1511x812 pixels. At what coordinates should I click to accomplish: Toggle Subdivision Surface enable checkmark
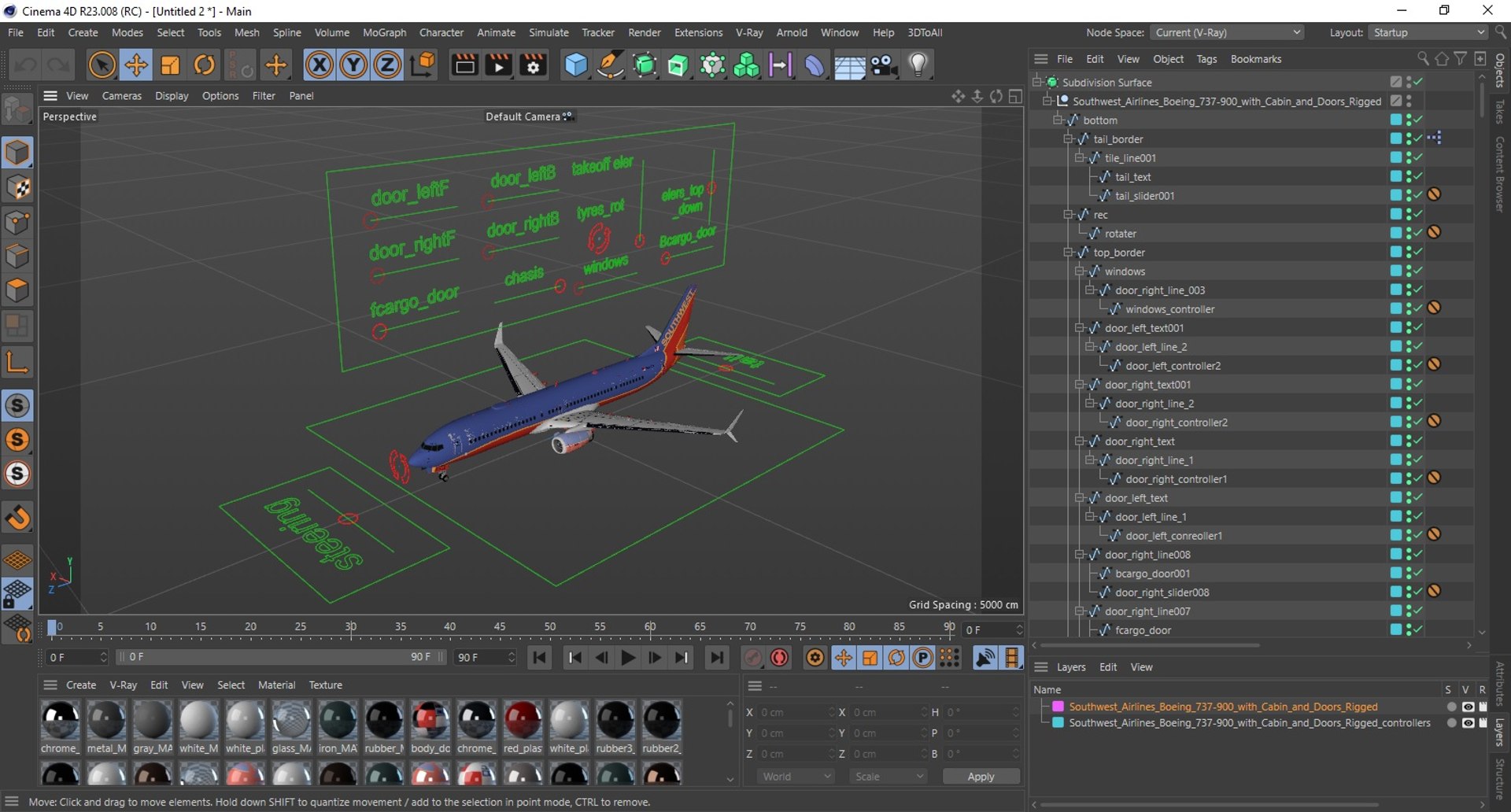pyautogui.click(x=1419, y=82)
